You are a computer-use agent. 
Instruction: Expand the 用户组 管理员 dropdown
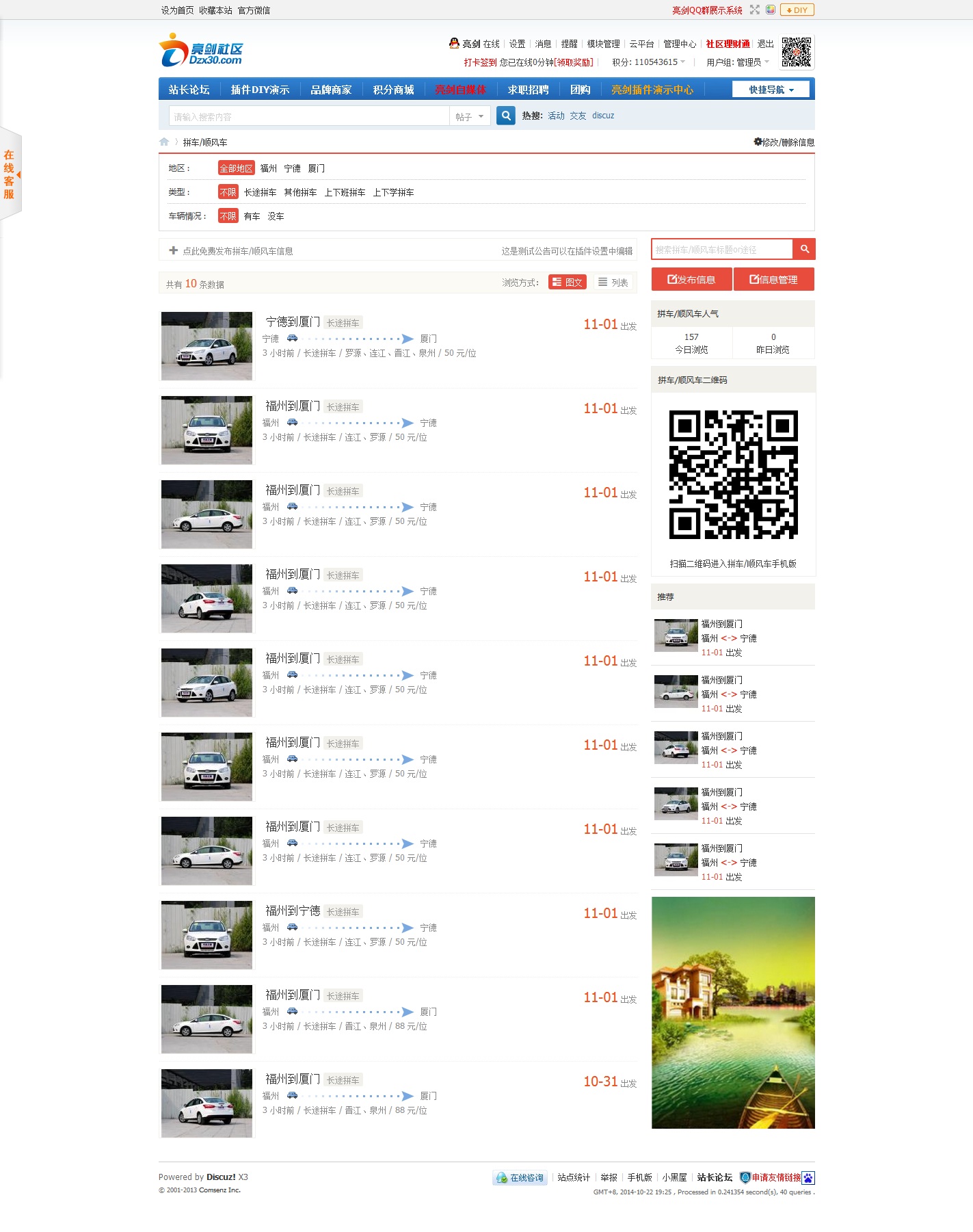[738, 62]
